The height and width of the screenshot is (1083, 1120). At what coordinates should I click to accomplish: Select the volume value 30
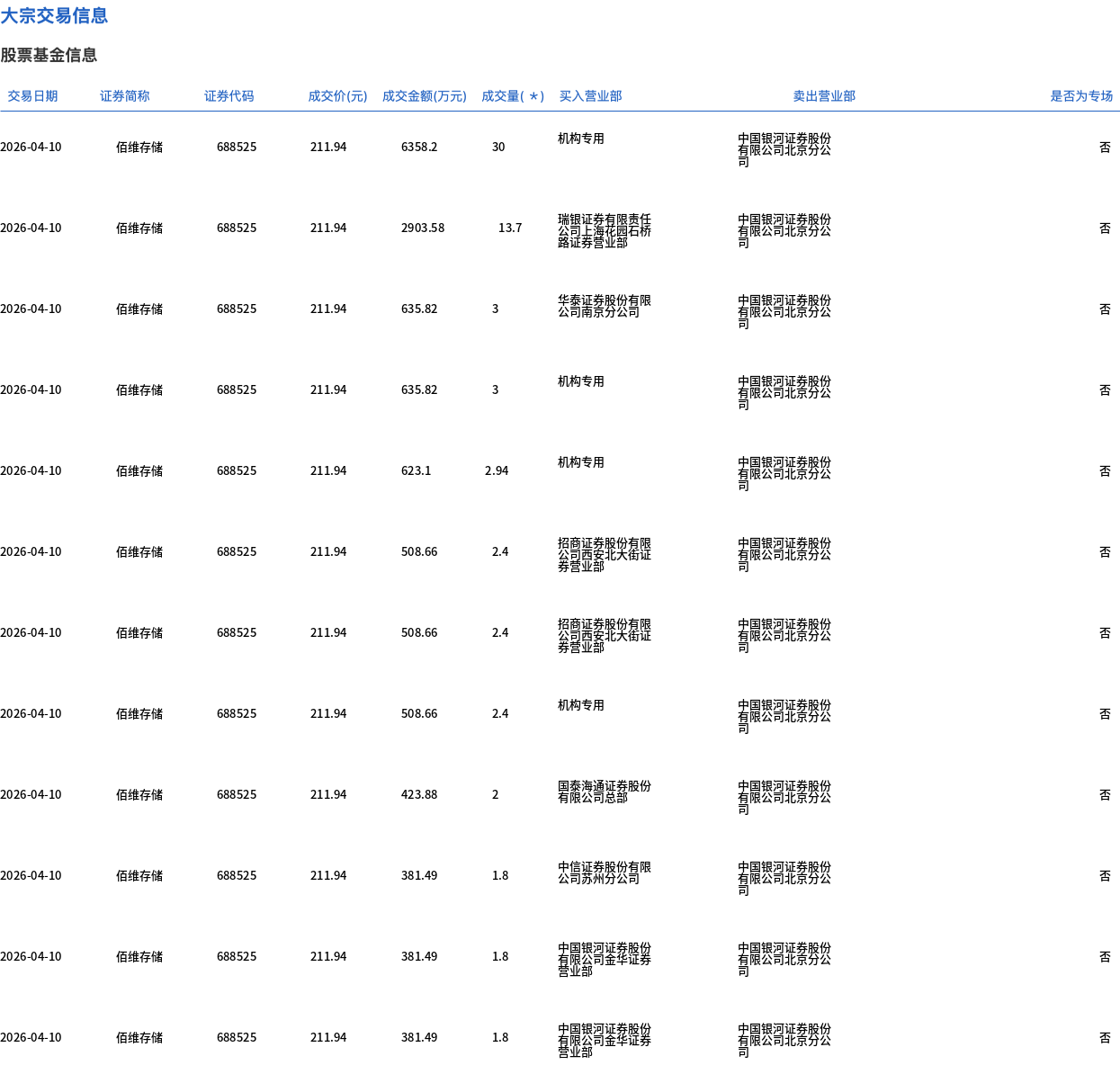pyautogui.click(x=498, y=147)
